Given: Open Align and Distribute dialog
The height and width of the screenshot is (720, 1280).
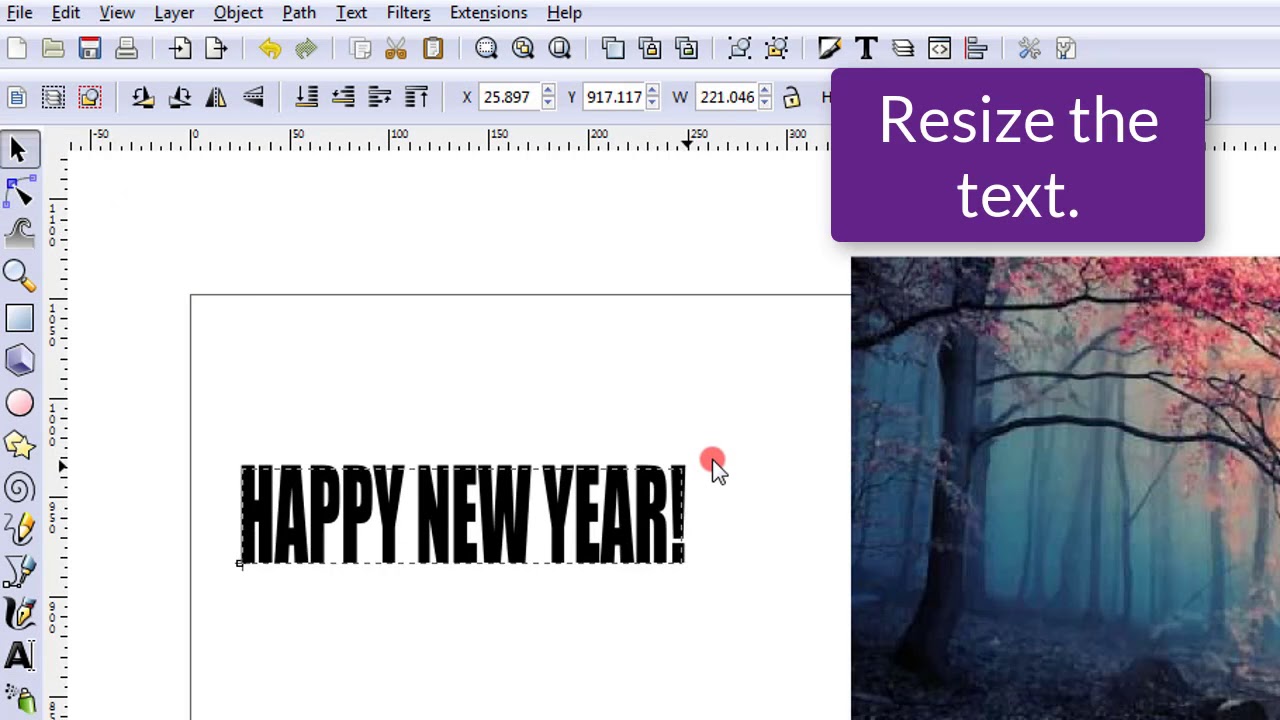Looking at the screenshot, I should 976,48.
